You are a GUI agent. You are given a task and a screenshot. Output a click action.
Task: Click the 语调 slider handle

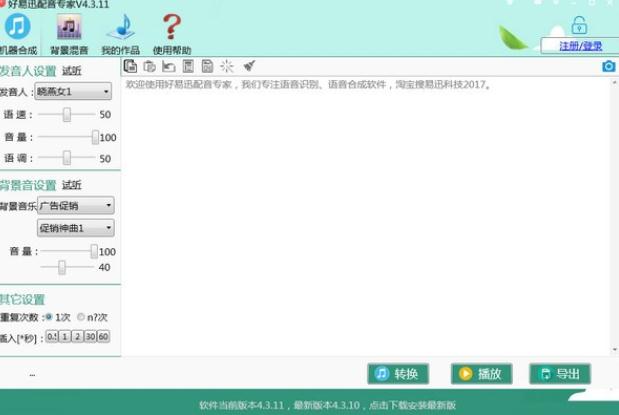(x=67, y=158)
